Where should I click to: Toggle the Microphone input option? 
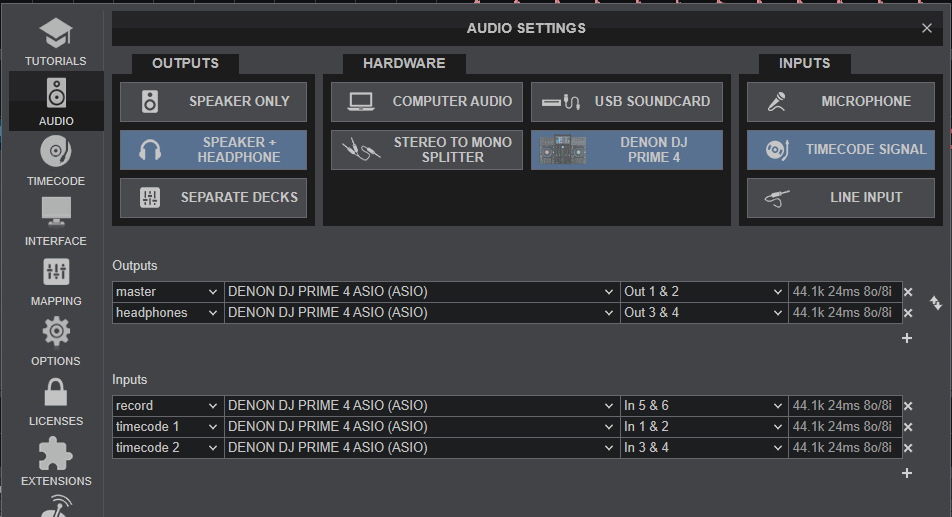(x=840, y=101)
